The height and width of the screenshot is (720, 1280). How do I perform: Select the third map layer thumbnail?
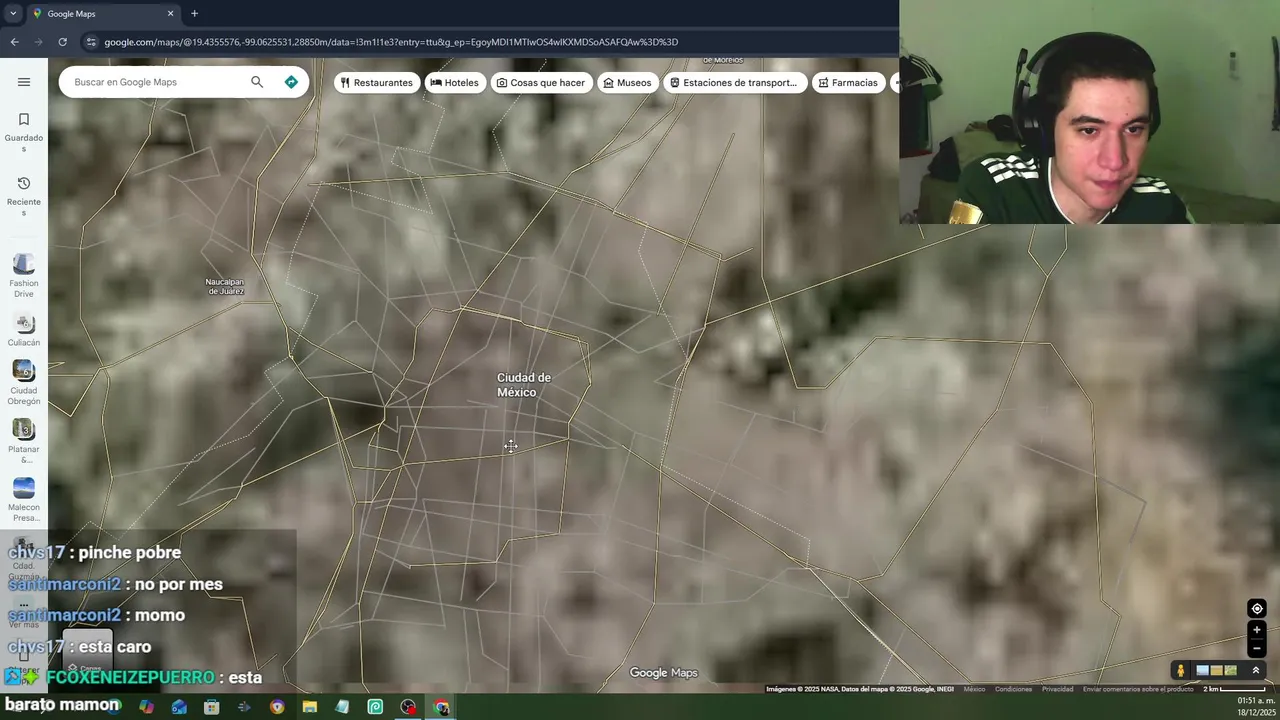pyautogui.click(x=1231, y=671)
